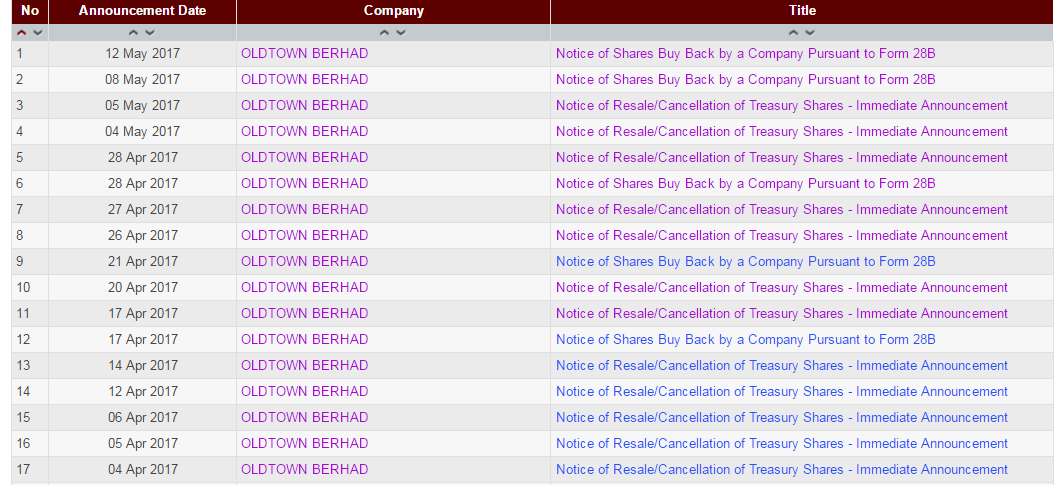Open the 12 May 2017 Shares Buy Back notice
1064x485 pixels.
[x=746, y=54]
